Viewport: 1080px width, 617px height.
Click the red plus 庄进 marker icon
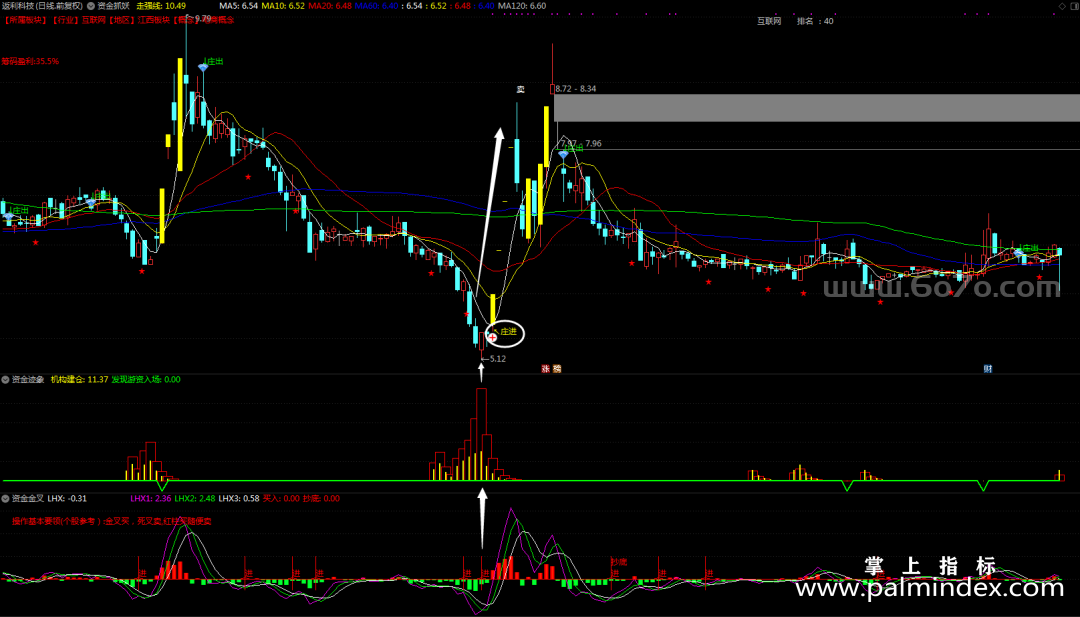pos(492,337)
